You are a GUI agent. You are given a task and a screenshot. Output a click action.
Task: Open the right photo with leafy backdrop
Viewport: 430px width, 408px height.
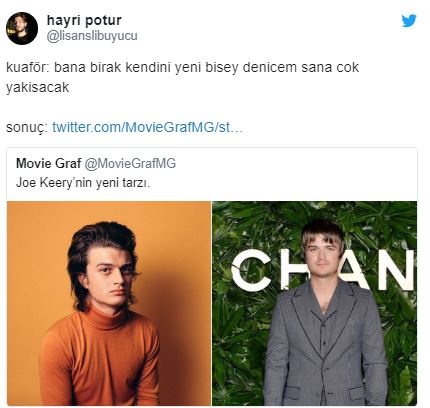(x=314, y=303)
